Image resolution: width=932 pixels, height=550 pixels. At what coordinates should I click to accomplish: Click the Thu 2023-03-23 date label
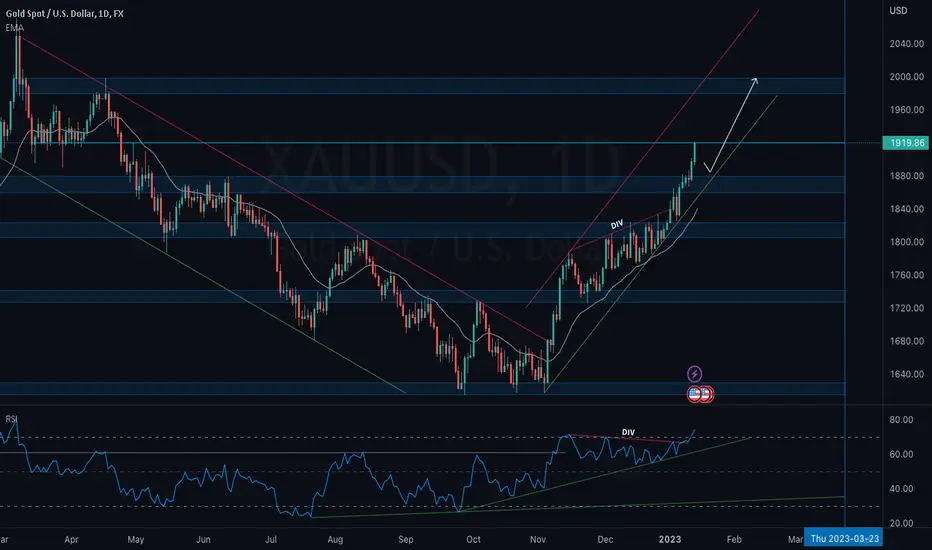(x=844, y=539)
